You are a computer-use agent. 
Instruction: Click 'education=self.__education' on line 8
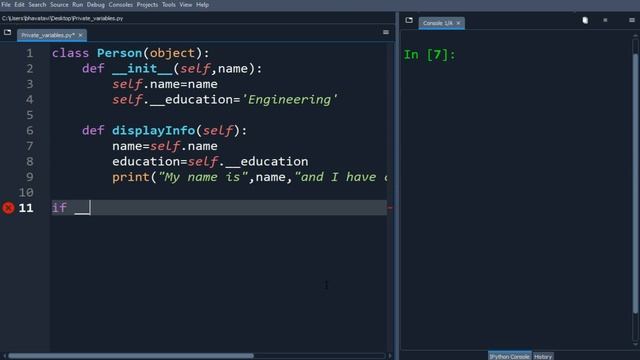pos(210,162)
